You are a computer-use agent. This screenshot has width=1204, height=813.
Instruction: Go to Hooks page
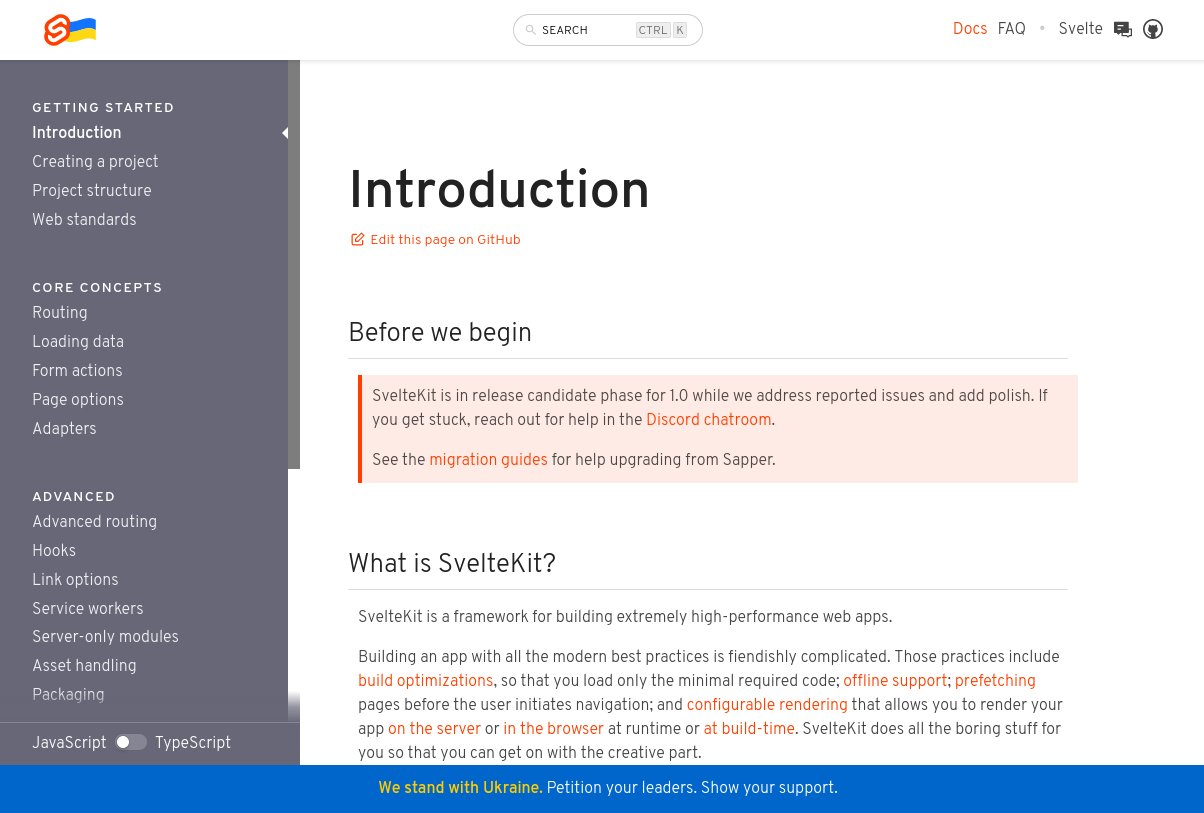click(x=54, y=551)
